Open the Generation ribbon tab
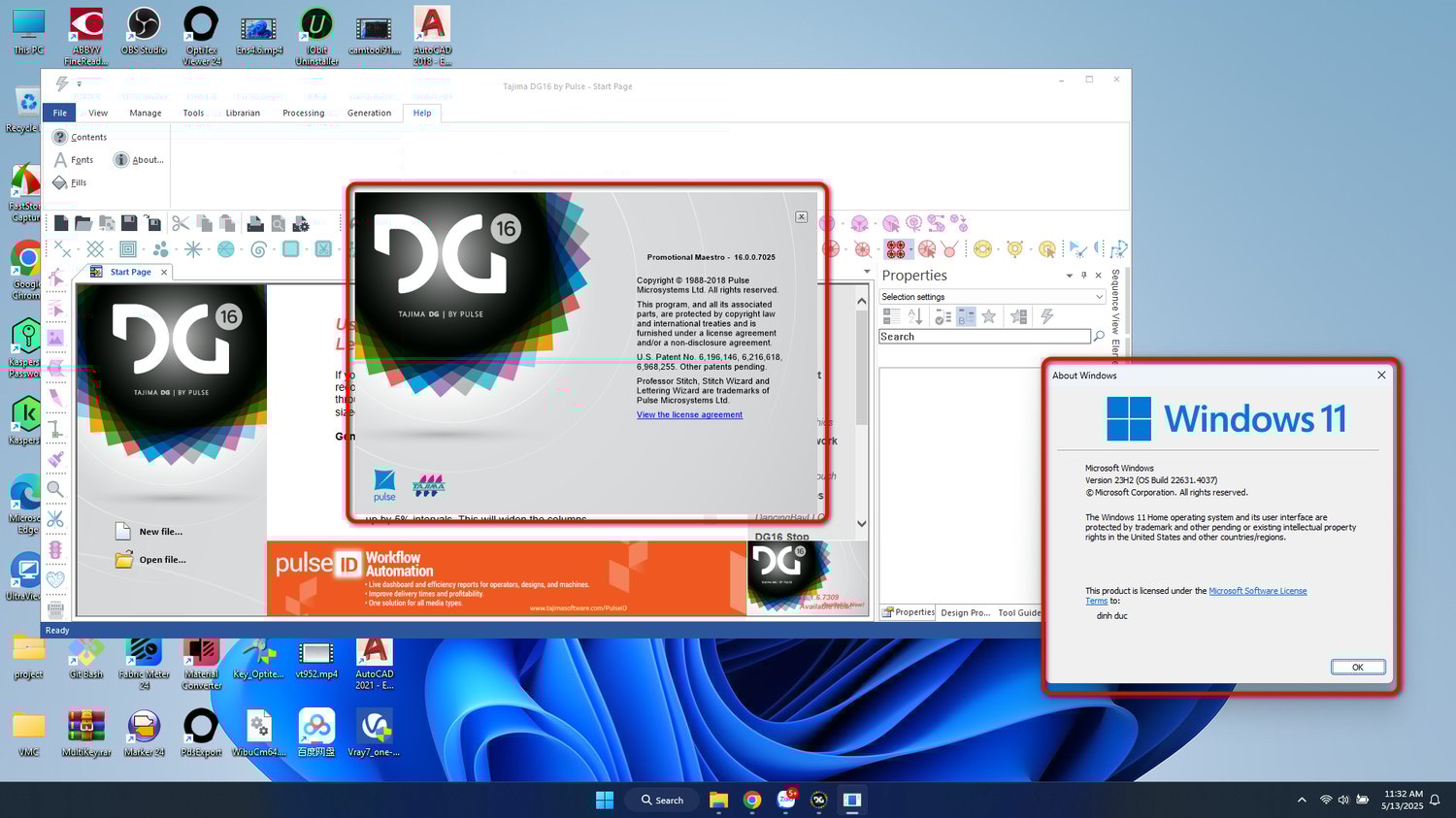Viewport: 1456px width, 818px height. (369, 113)
